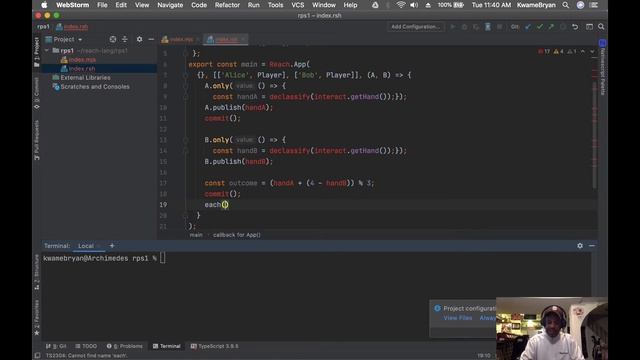Click the Git rollback undo arrow
Viewport: 640px width, 360px height.
click(x=575, y=27)
